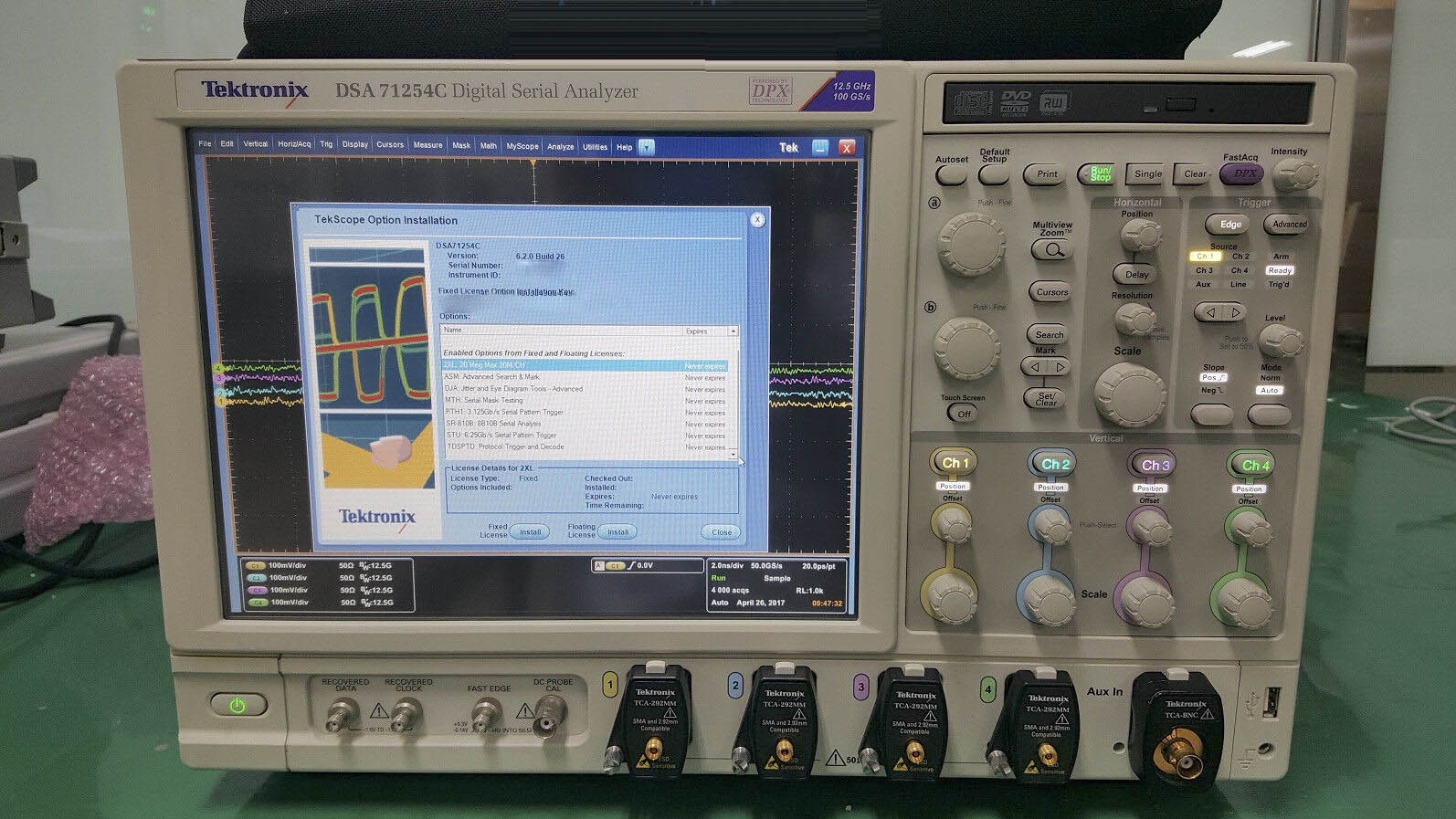Screen dimensions: 1456x819
Task: Select the 2XL 20 Meg Max option row
Action: pyautogui.click(x=585, y=365)
